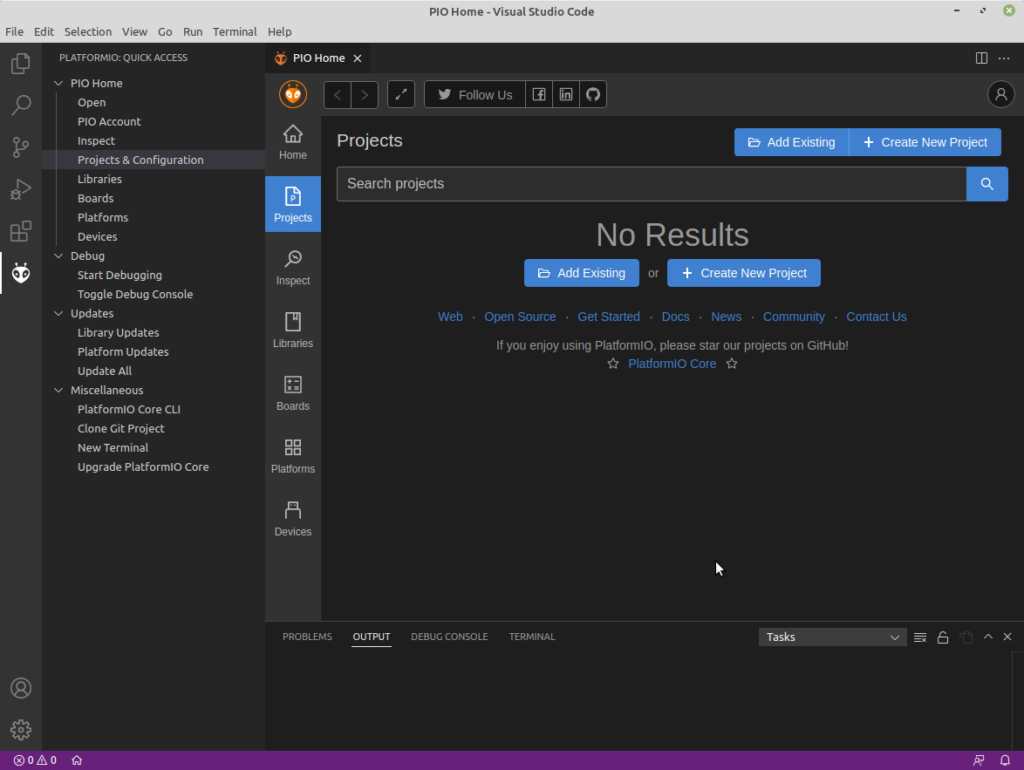Open editor More Actions ellipsis
1024x770 pixels.
pos(1004,58)
